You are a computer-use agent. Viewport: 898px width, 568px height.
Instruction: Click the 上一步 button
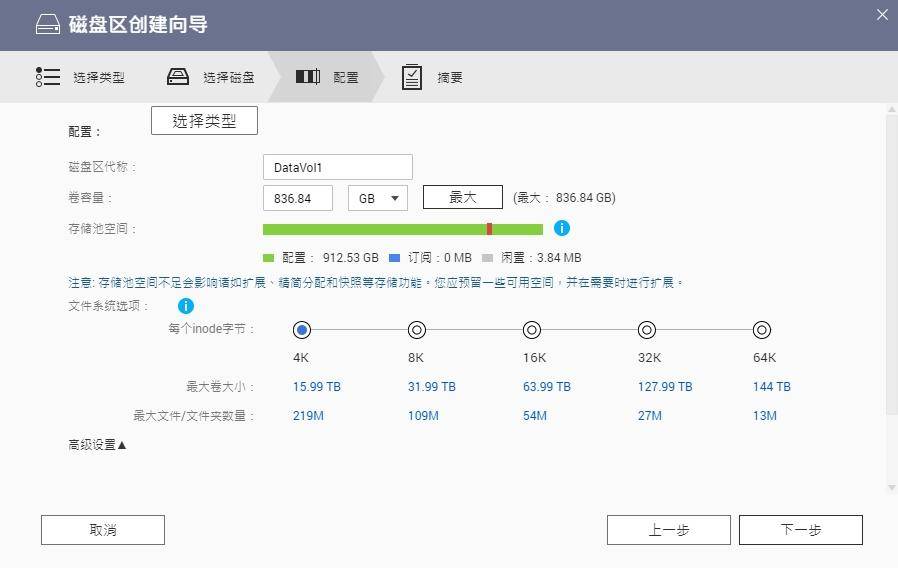pos(669,530)
